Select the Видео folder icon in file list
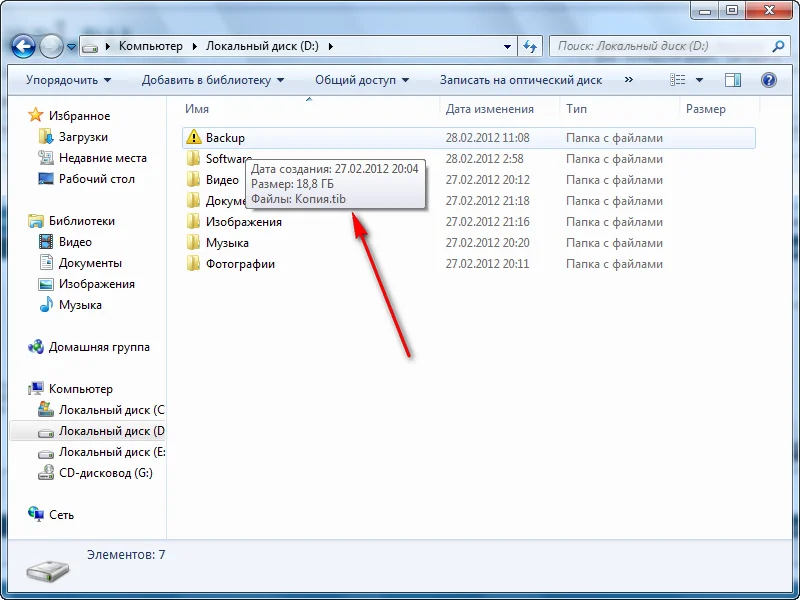 [193, 180]
